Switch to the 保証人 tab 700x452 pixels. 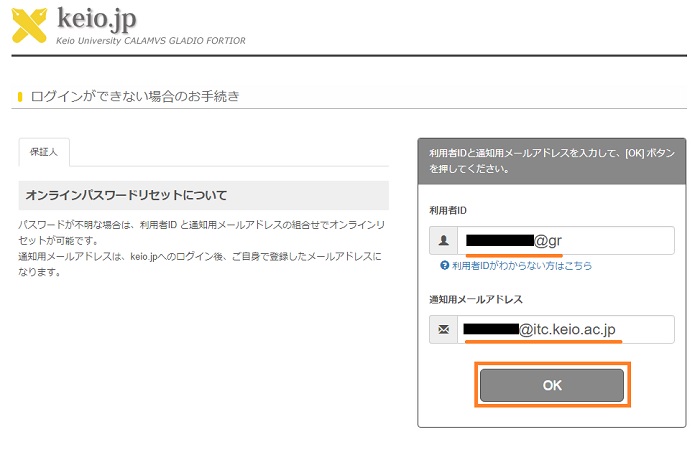click(44, 152)
